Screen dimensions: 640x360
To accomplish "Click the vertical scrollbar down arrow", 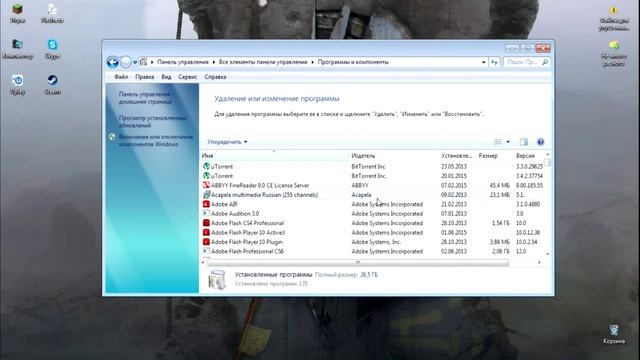I will click(x=548, y=254).
